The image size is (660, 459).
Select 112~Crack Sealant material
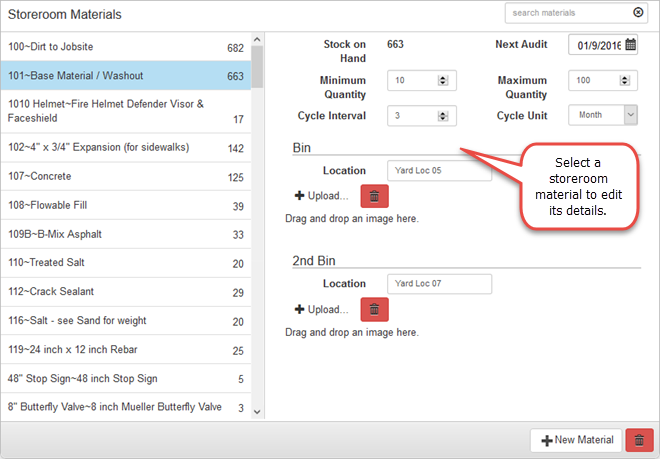pyautogui.click(x=125, y=292)
